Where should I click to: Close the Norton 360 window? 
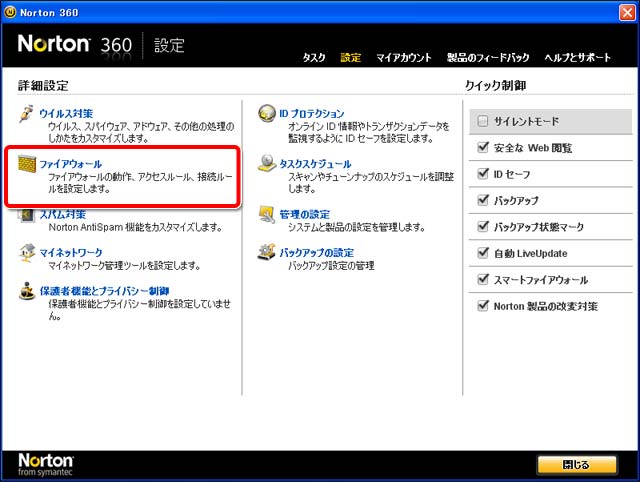click(627, 13)
